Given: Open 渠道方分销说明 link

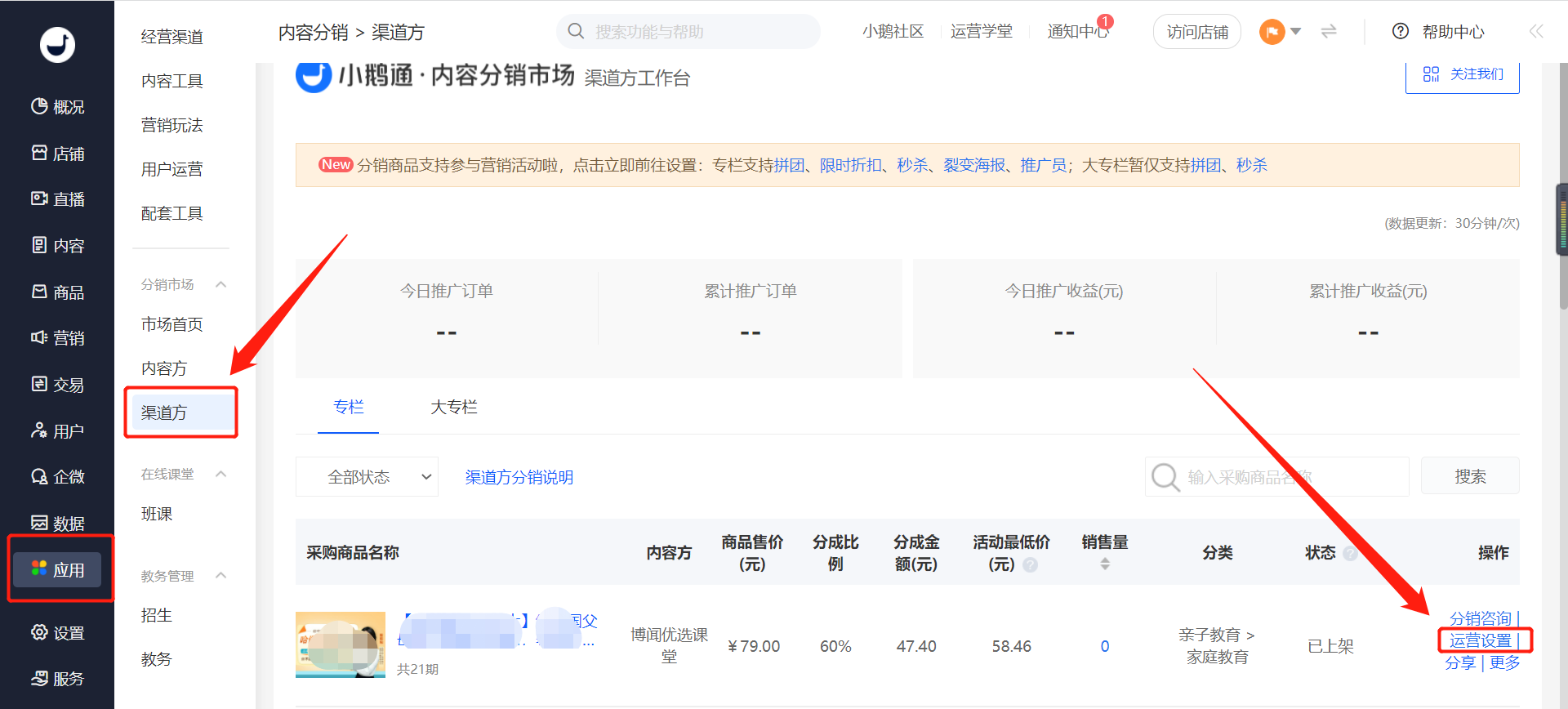Looking at the screenshot, I should (519, 477).
